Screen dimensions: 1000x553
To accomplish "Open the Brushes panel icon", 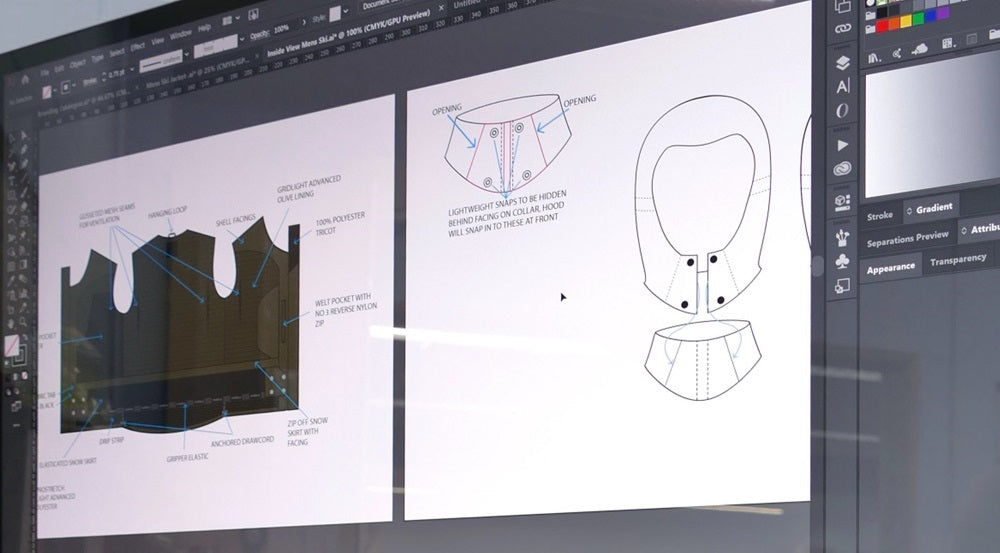I will tap(843, 237).
